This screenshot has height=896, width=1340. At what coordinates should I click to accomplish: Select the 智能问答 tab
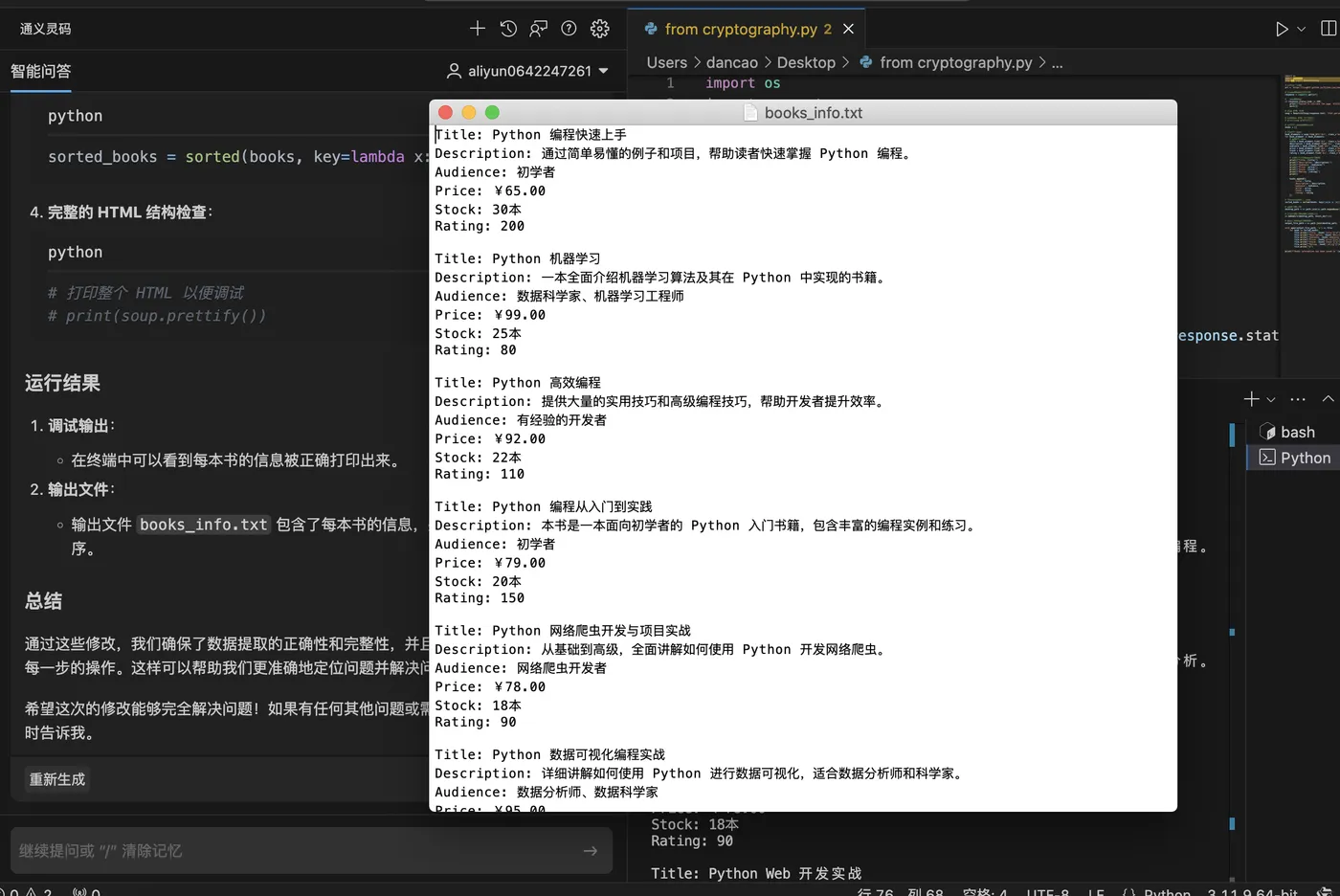point(40,71)
